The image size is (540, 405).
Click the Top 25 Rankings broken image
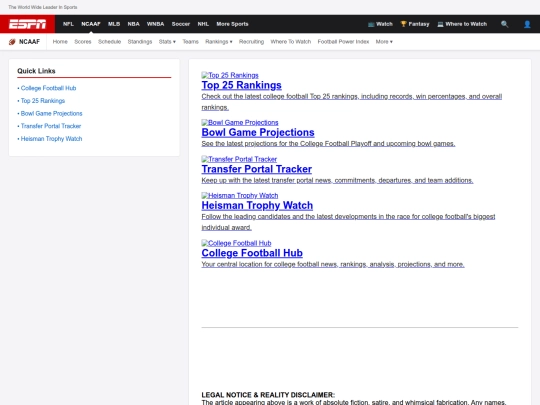coord(230,75)
